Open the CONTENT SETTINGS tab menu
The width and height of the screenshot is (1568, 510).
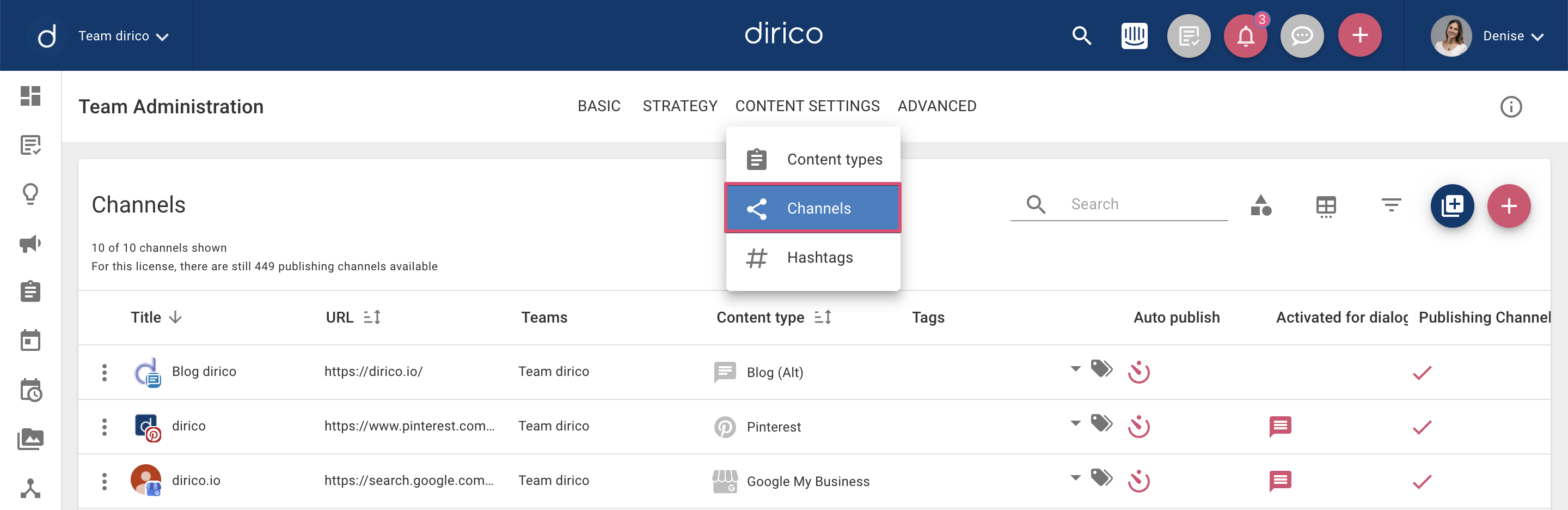coord(807,106)
